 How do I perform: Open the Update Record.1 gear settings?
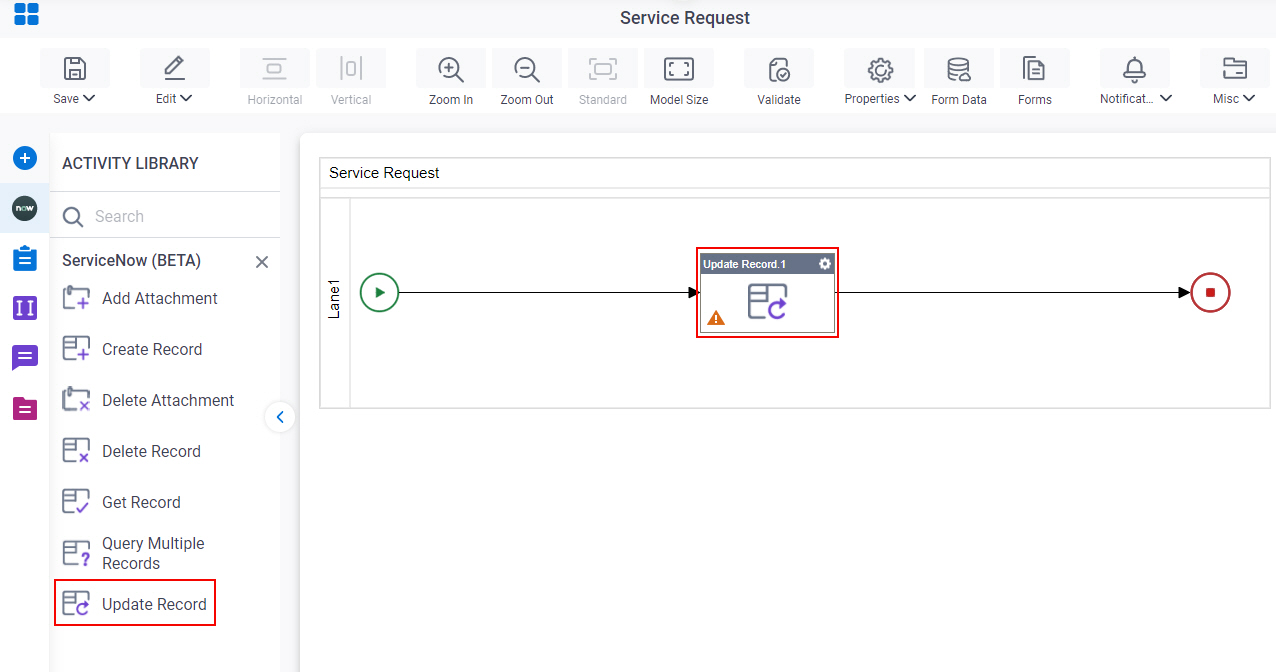coord(825,264)
